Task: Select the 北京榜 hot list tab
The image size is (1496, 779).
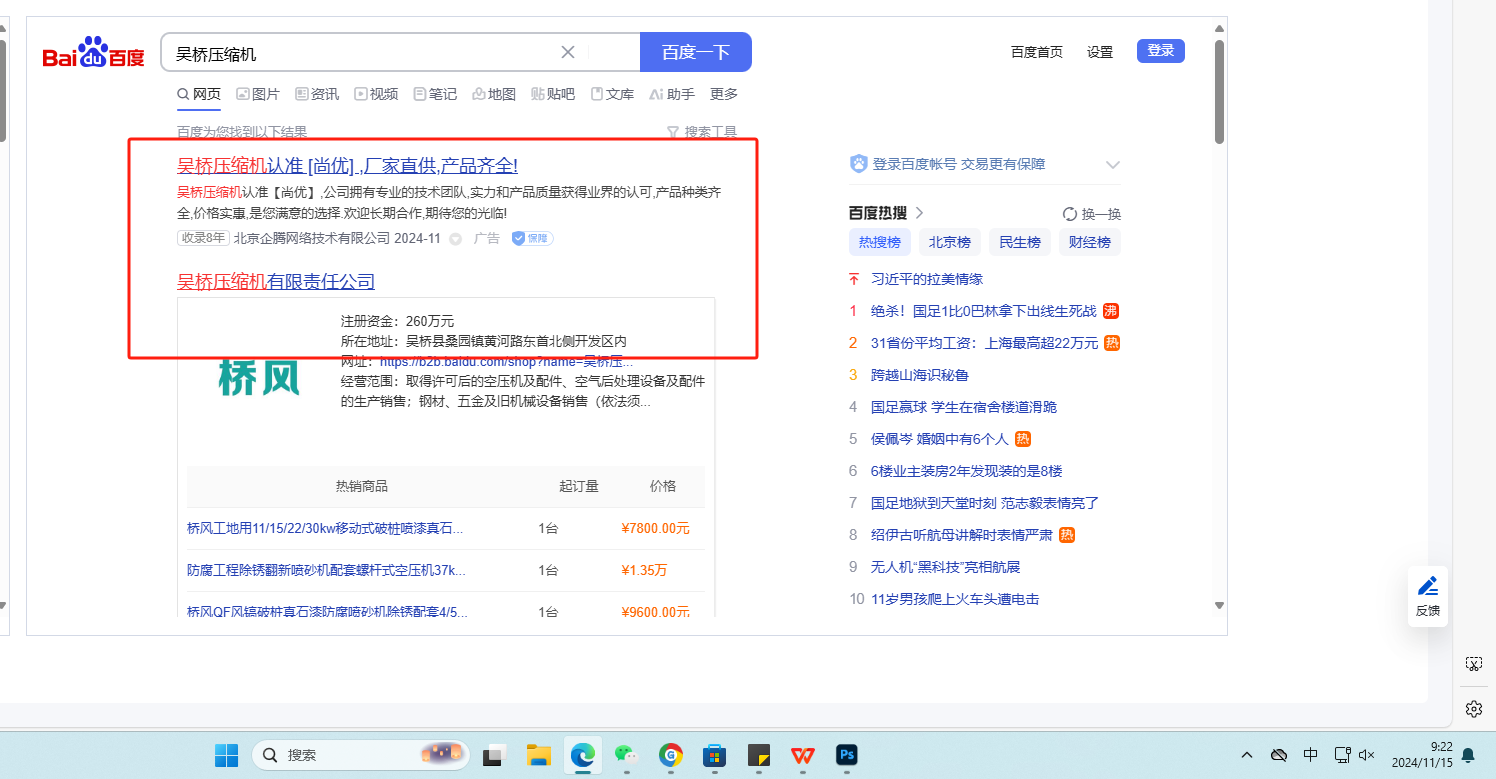Action: click(949, 242)
